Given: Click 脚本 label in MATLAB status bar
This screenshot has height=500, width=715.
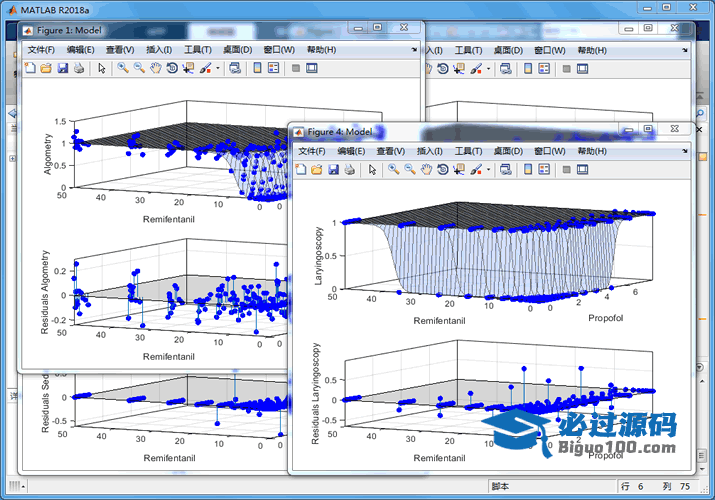Looking at the screenshot, I should click(x=500, y=486).
